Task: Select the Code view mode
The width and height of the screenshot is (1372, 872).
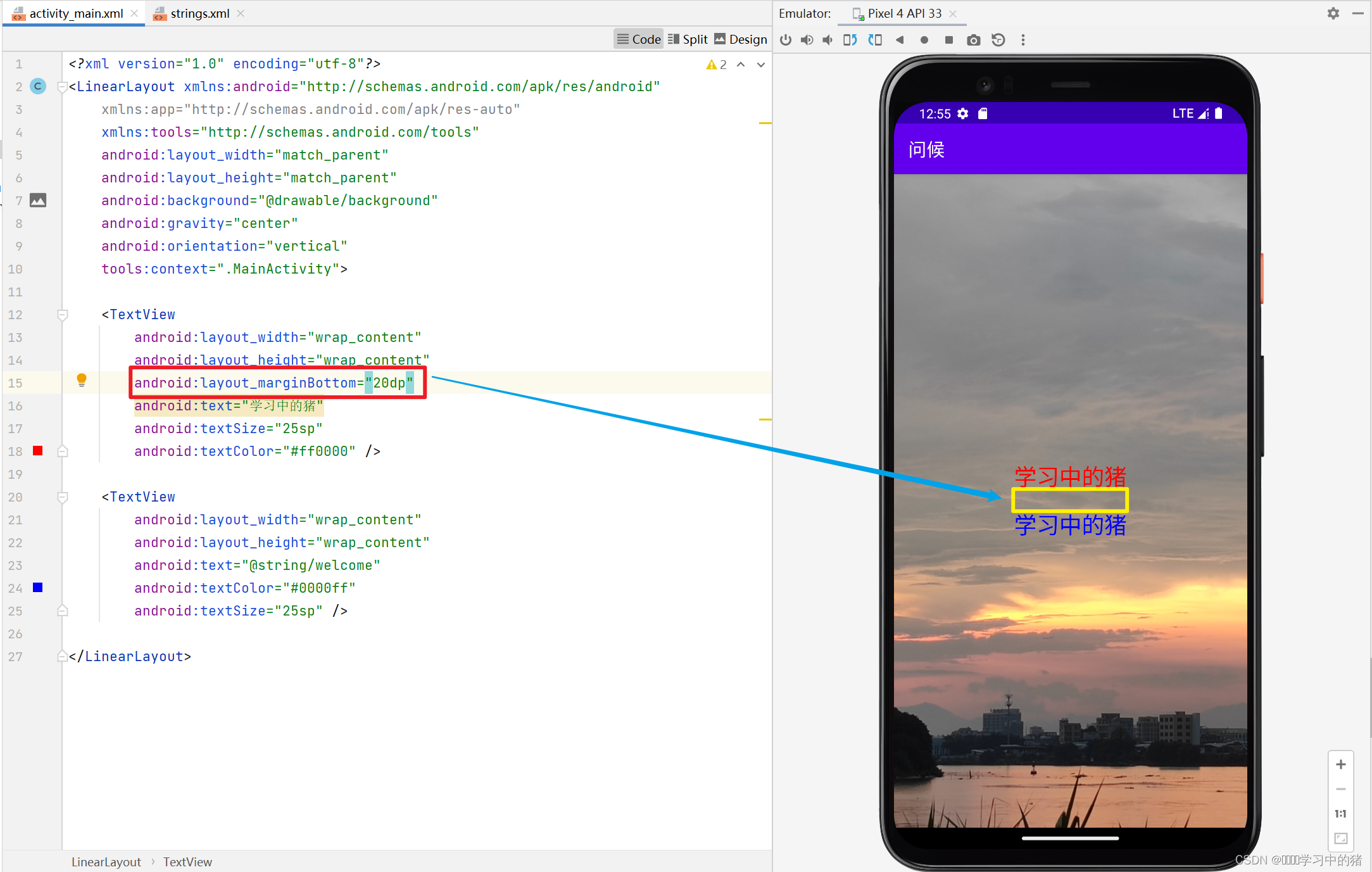Action: [639, 39]
